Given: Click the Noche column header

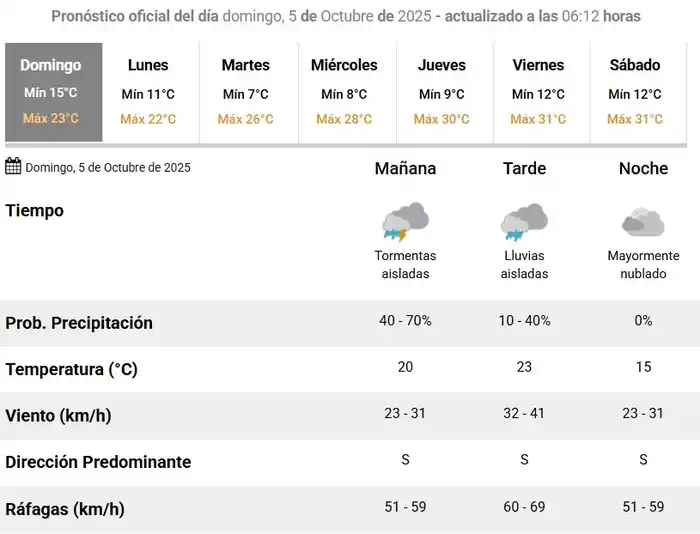Looking at the screenshot, I should click(x=643, y=168).
